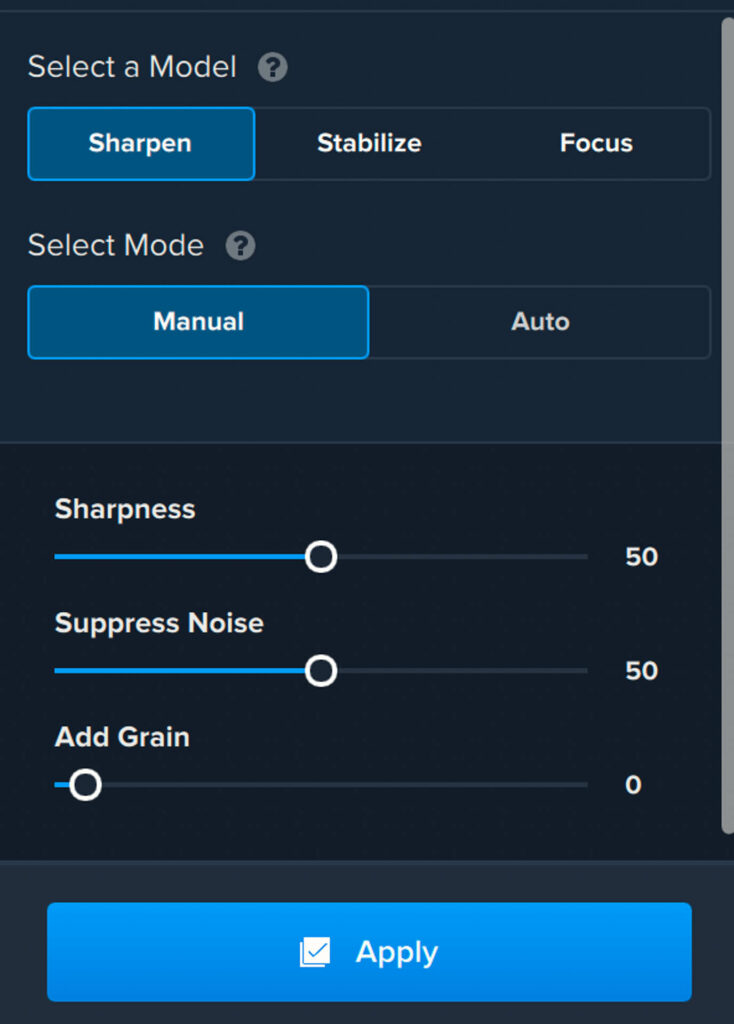
Task: Grab the Suppress Noise slider knob
Action: 321,671
